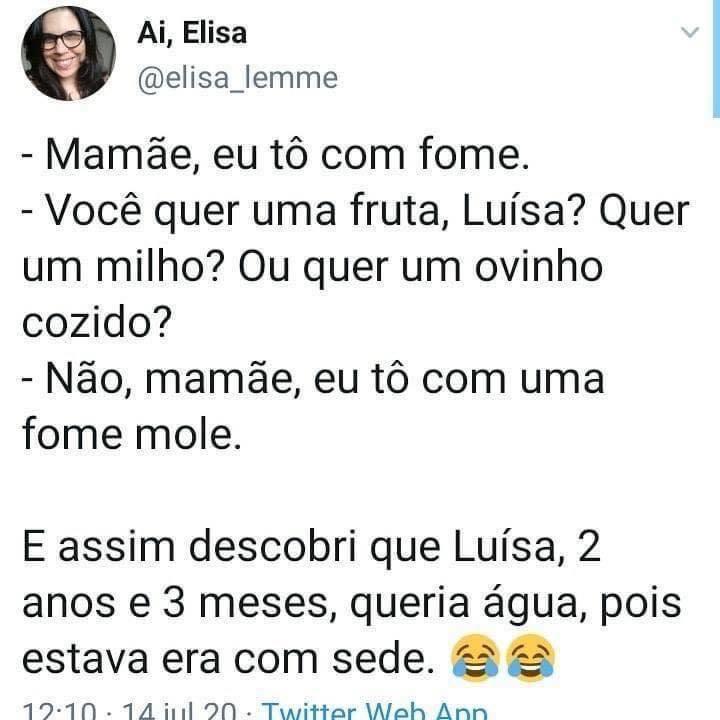Image resolution: width=720 pixels, height=720 pixels.
Task: Click the line 'Não, mamãe, eu tô com uma'
Action: [x=313, y=380]
